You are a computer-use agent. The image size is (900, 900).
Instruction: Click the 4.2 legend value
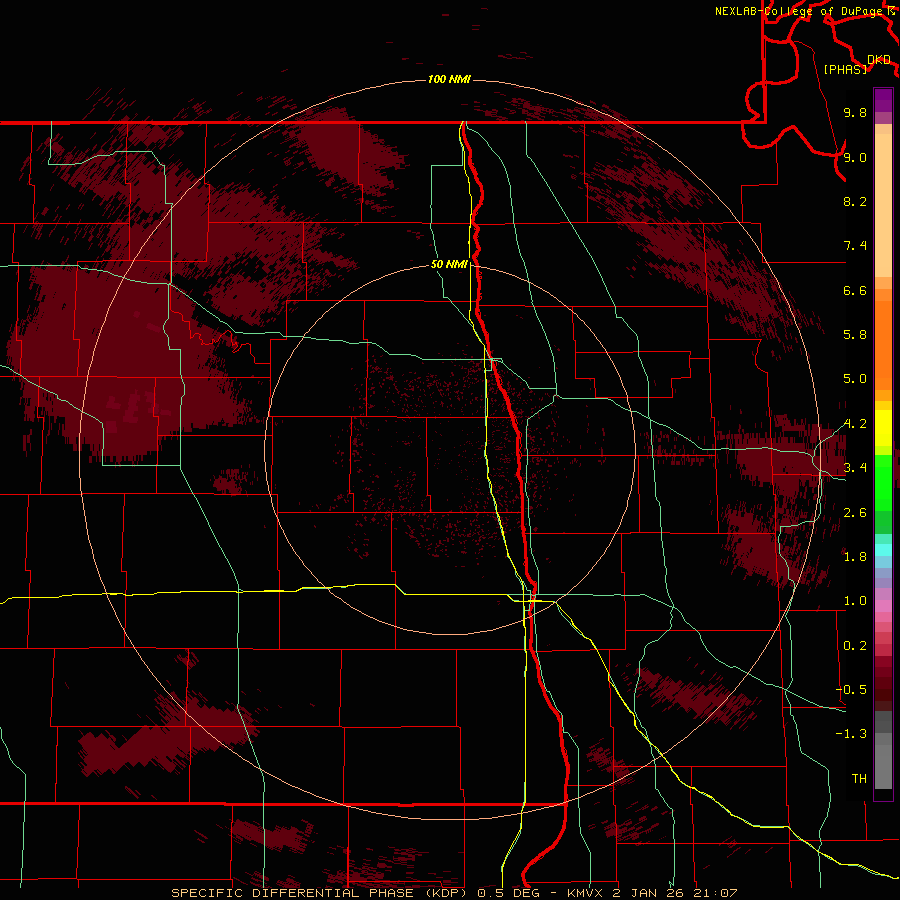click(x=855, y=424)
